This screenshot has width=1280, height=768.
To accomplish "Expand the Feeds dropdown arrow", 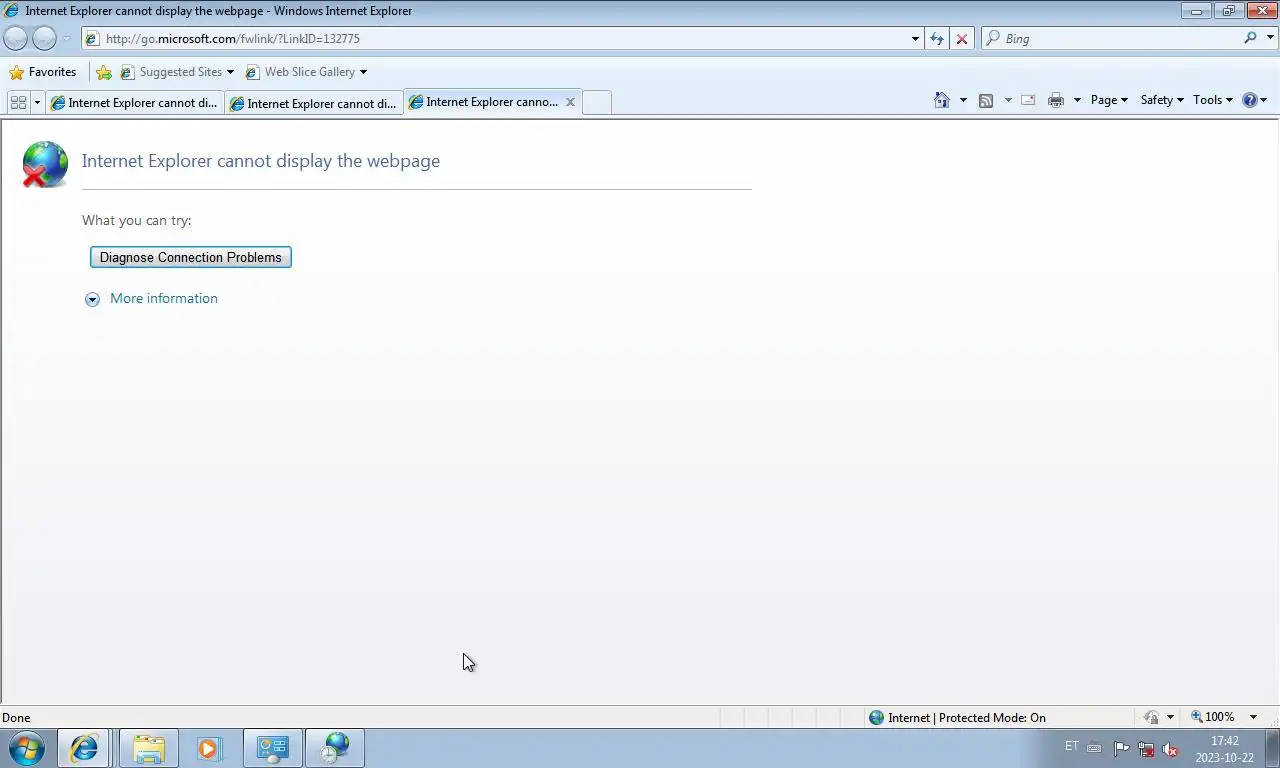I will 1007,100.
